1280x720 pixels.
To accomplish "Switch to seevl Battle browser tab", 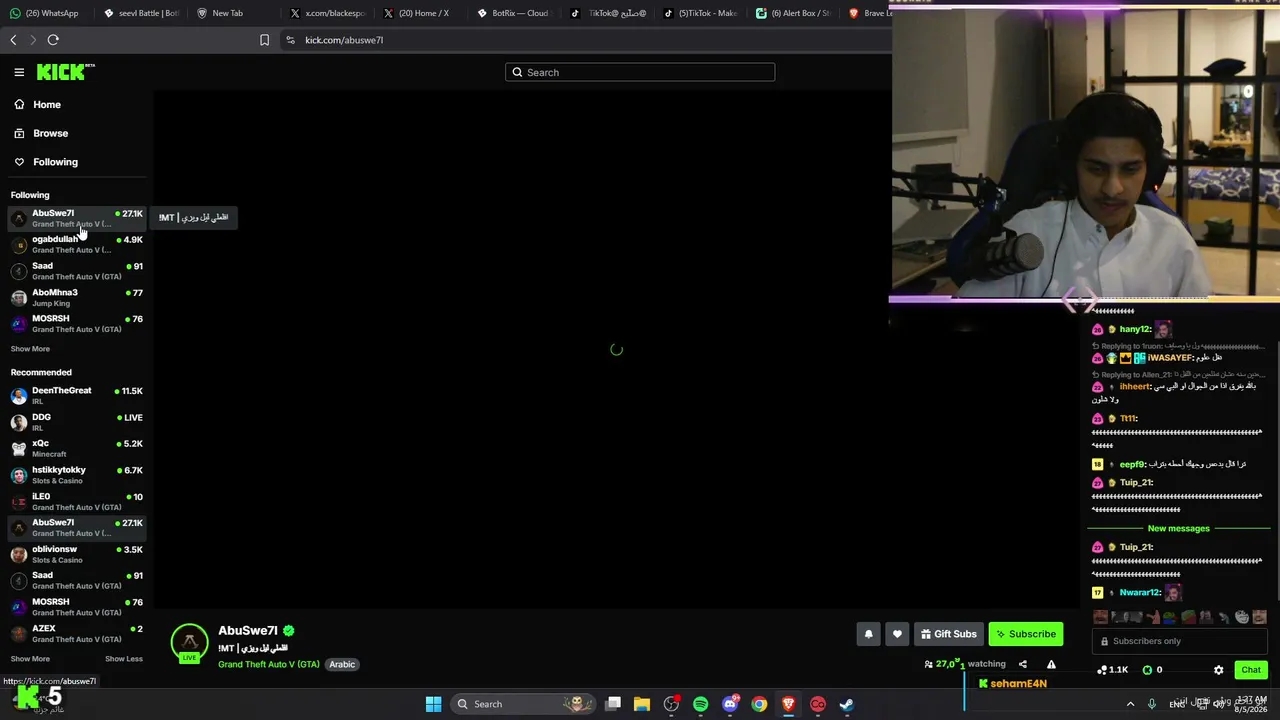I will [x=140, y=13].
